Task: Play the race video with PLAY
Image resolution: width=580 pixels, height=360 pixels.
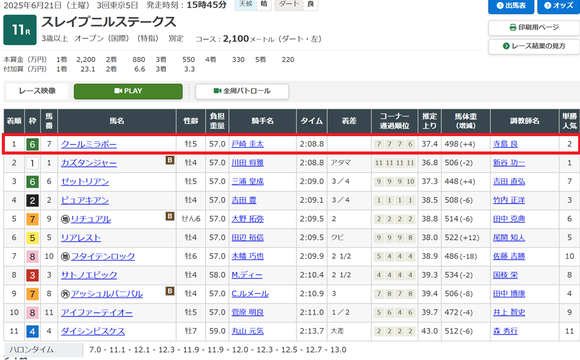Action: pyautogui.click(x=128, y=91)
